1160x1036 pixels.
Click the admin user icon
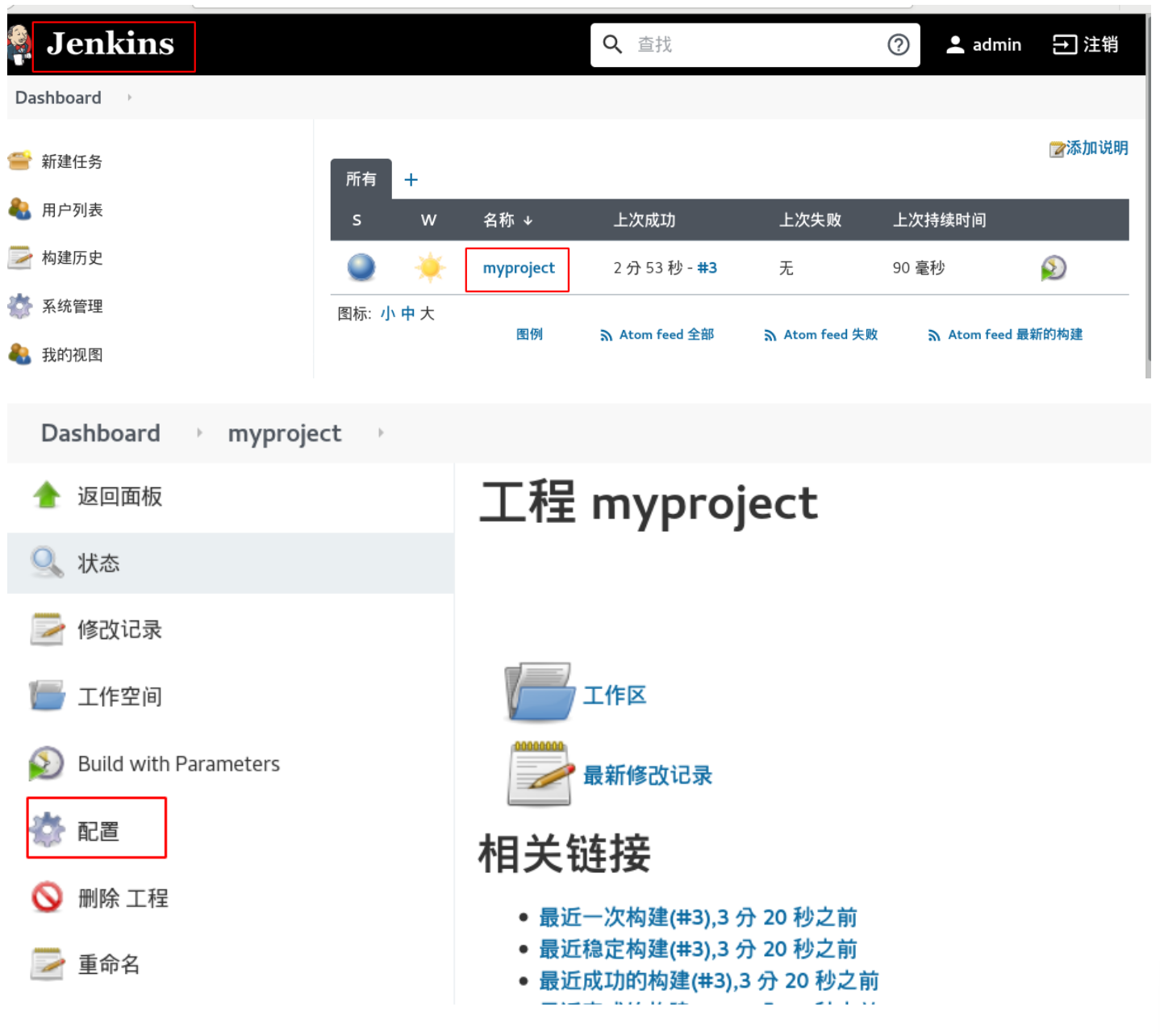[955, 44]
